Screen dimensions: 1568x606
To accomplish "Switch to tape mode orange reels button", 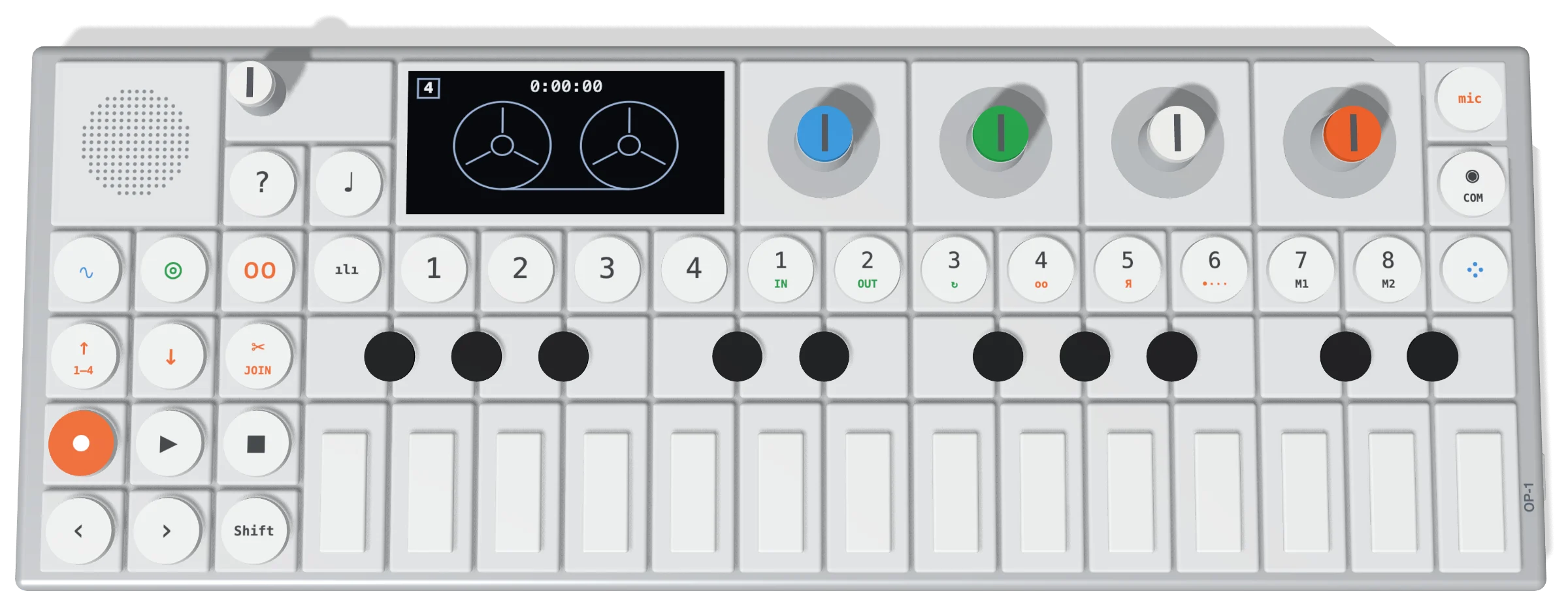I will [x=260, y=270].
